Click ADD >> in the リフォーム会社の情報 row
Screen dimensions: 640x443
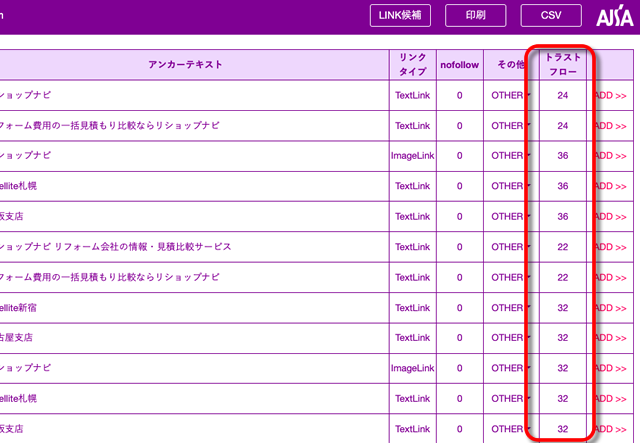click(610, 247)
